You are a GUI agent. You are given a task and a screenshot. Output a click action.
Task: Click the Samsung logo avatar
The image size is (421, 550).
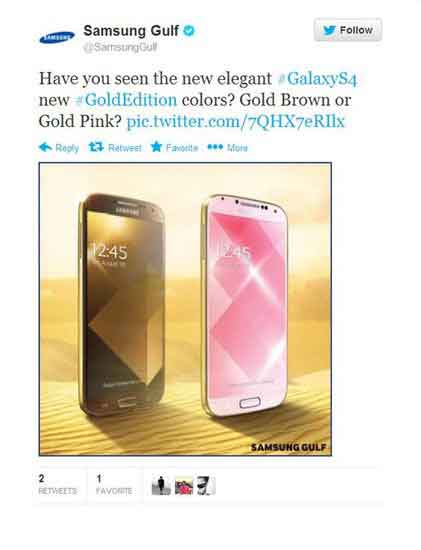[57, 37]
